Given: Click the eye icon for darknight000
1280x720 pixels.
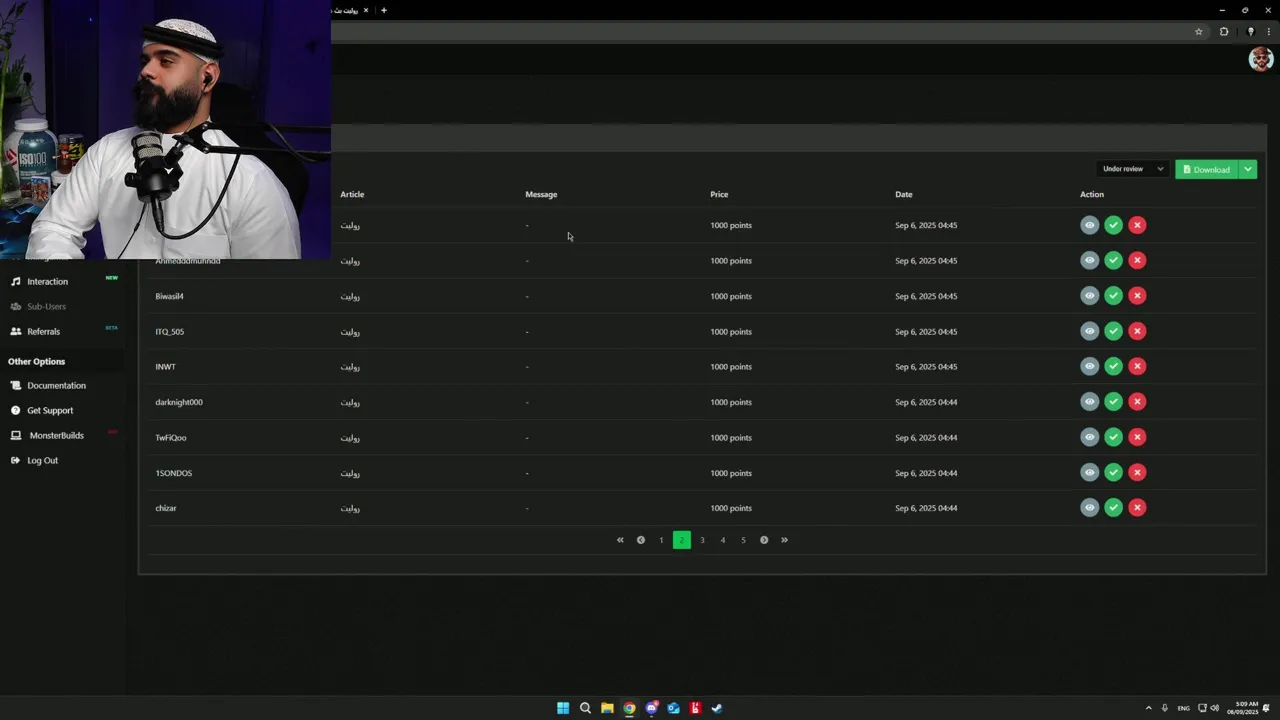Looking at the screenshot, I should pos(1089,402).
